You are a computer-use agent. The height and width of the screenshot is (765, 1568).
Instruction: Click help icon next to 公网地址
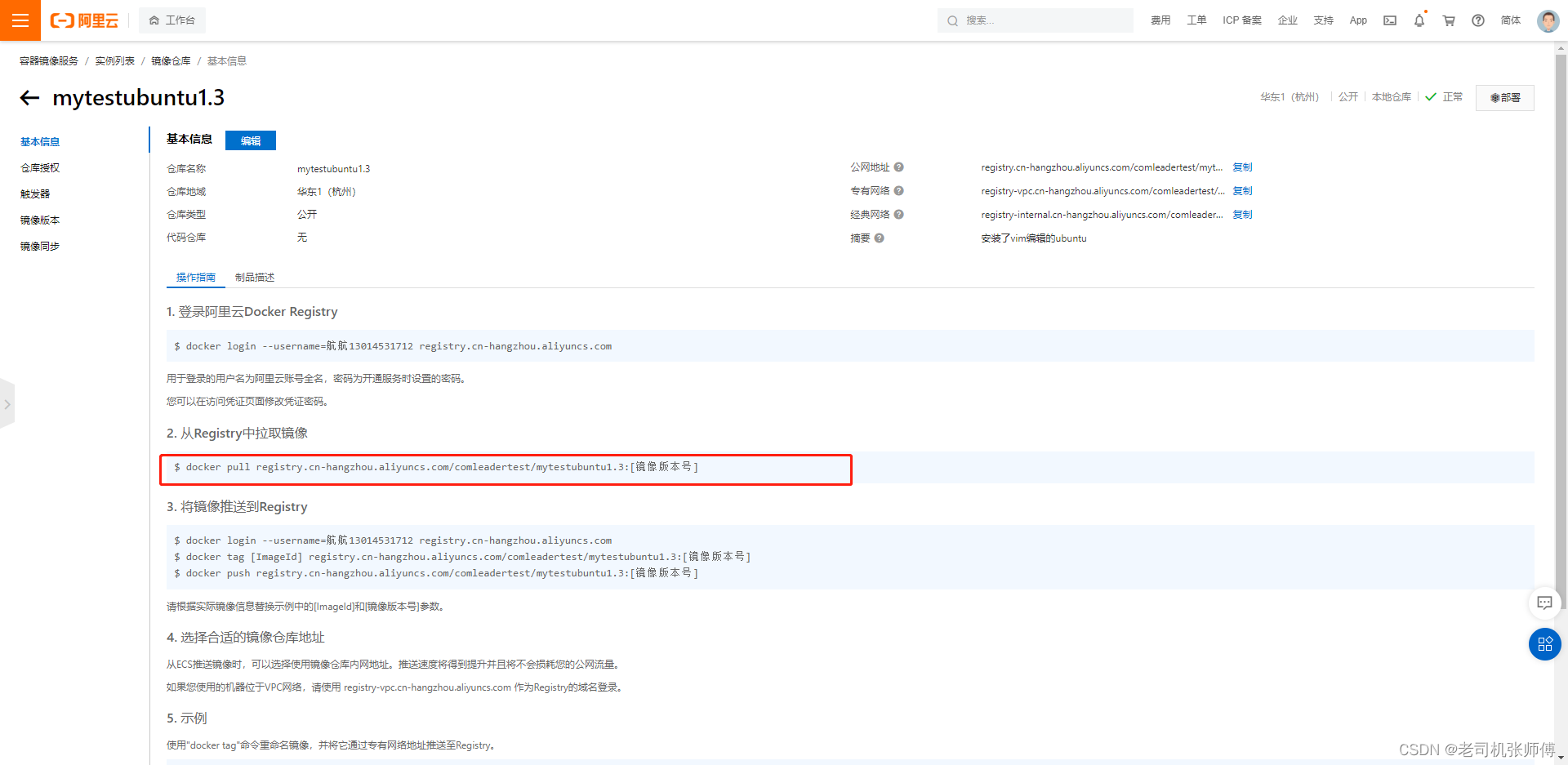click(898, 167)
